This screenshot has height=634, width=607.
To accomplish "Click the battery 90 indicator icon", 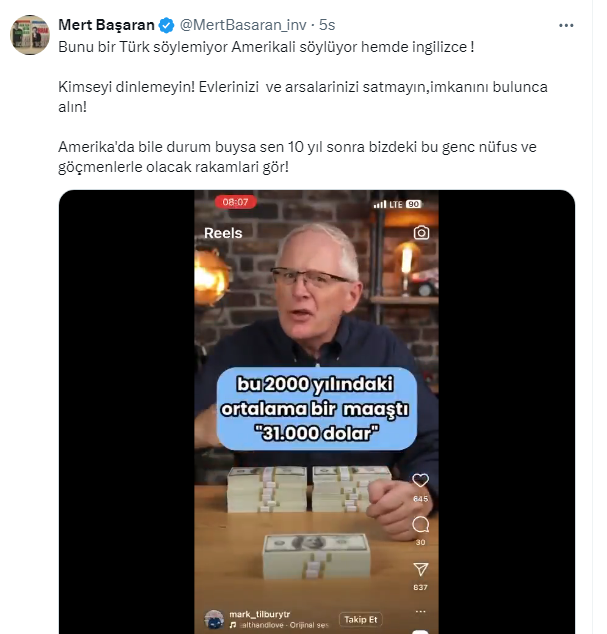I will (x=413, y=204).
